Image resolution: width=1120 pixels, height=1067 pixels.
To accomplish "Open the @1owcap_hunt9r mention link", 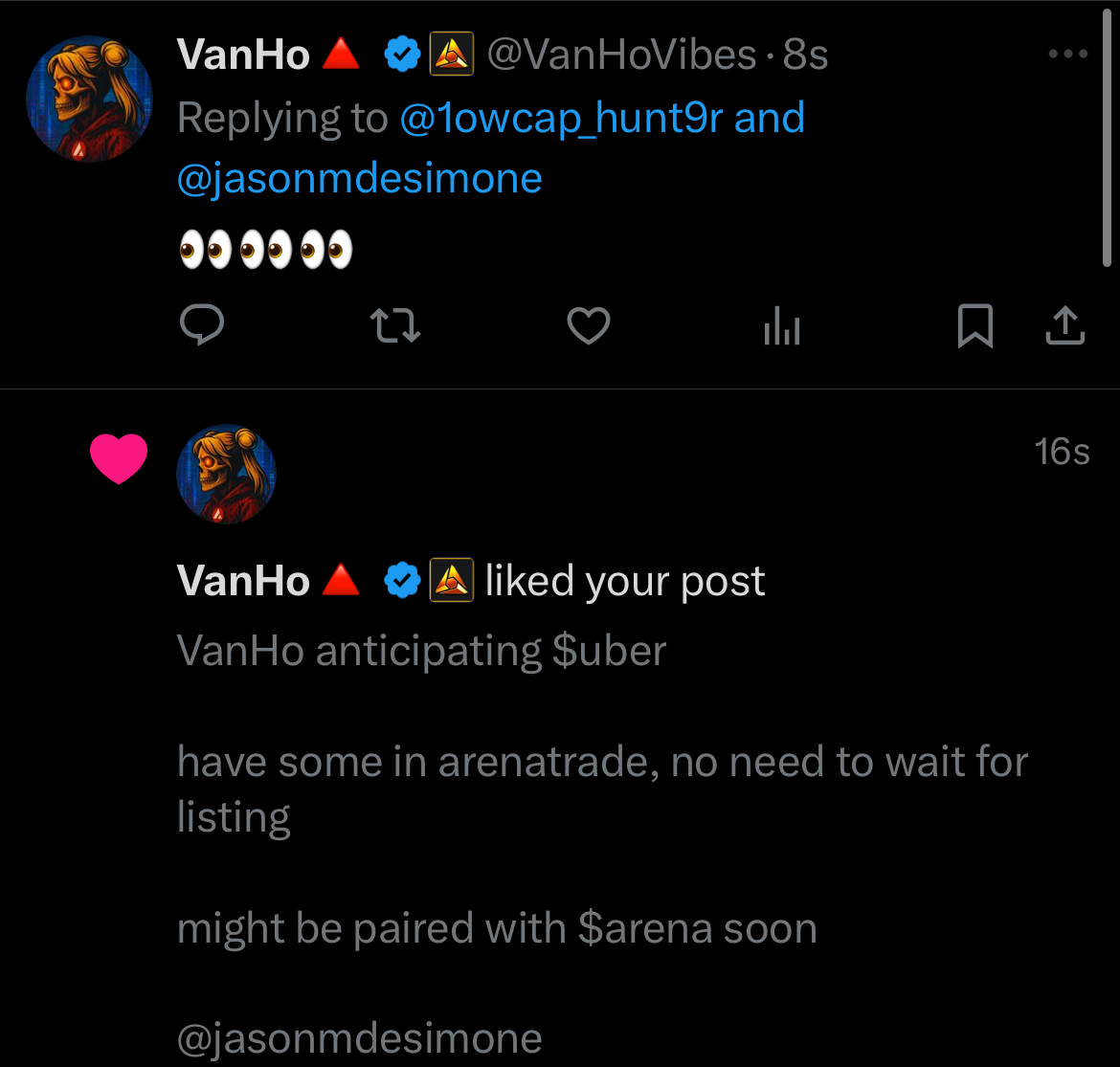I will (560, 119).
